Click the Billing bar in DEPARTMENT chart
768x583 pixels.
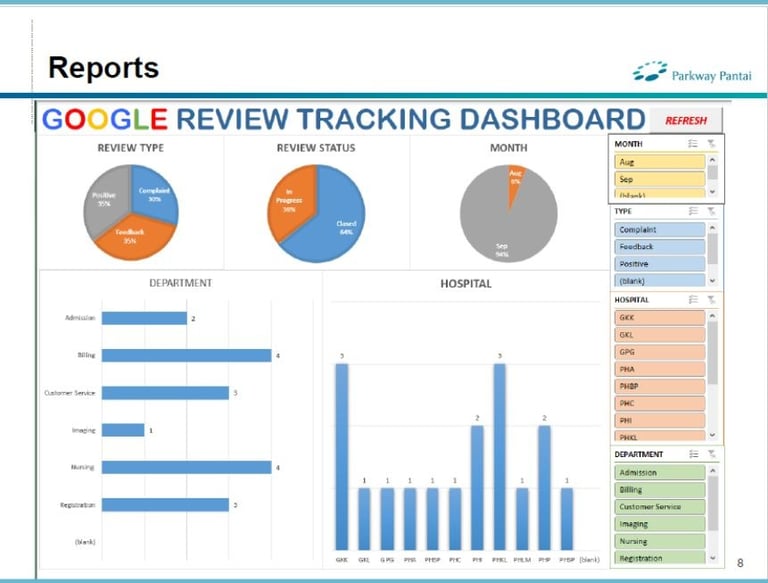pyautogui.click(x=187, y=355)
